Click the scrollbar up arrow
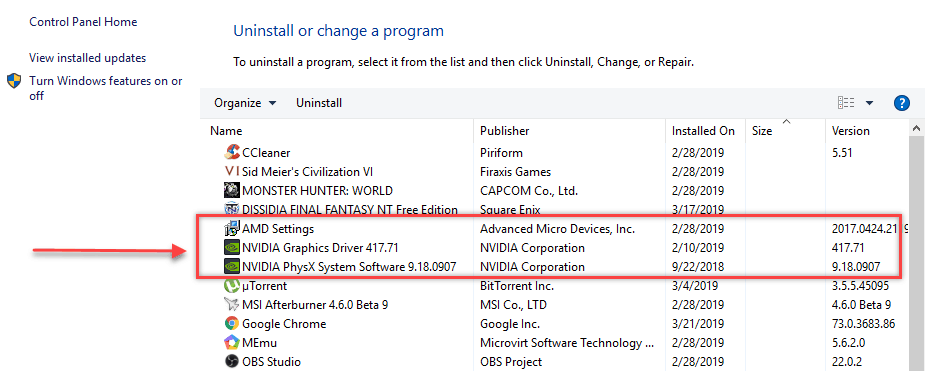Image resolution: width=925 pixels, height=371 pixels. tap(917, 129)
